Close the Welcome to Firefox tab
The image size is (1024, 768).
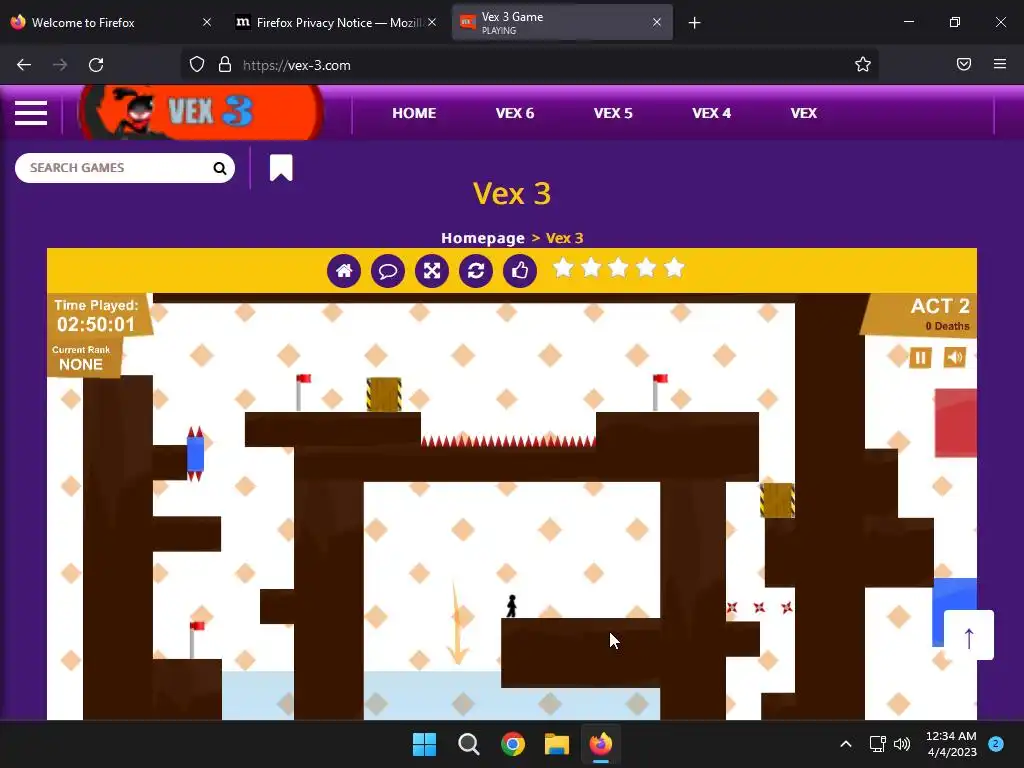(207, 22)
